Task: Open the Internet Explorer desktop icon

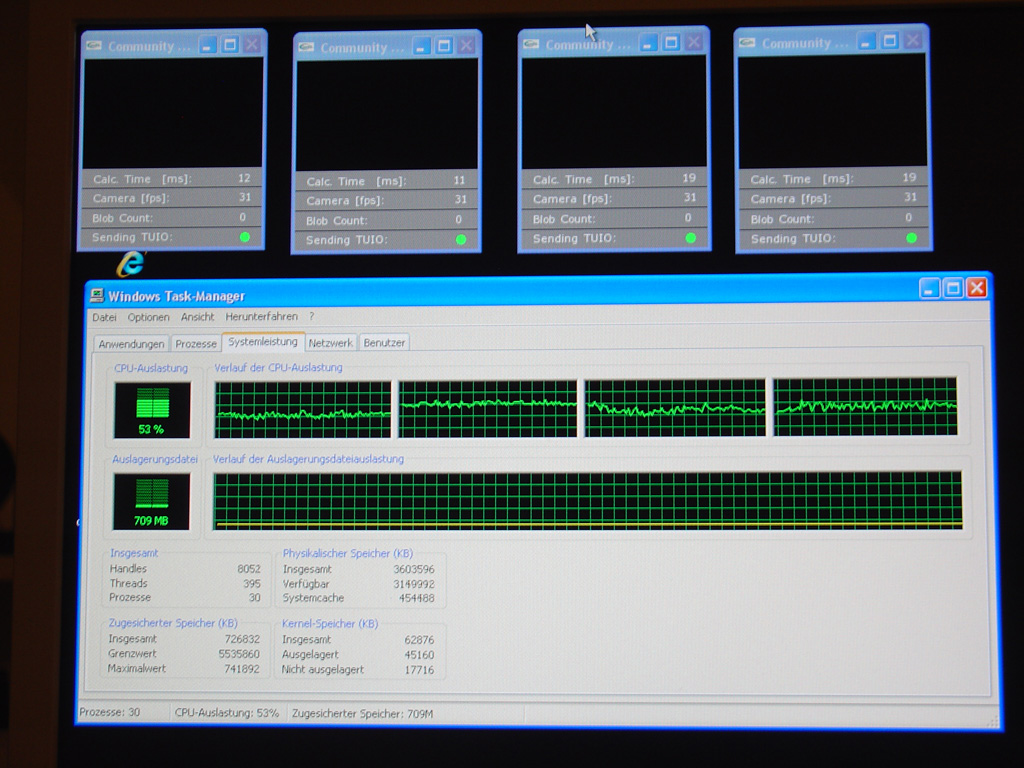Action: click(131, 264)
